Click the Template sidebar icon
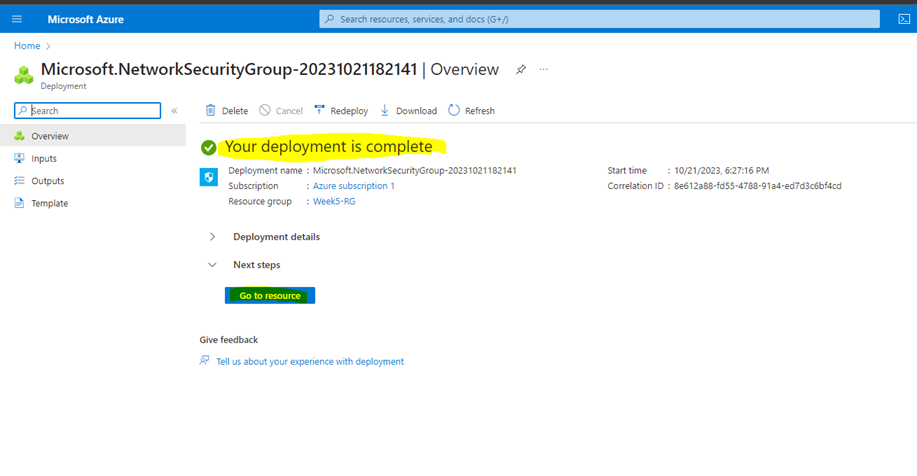917x476 pixels. (x=19, y=203)
